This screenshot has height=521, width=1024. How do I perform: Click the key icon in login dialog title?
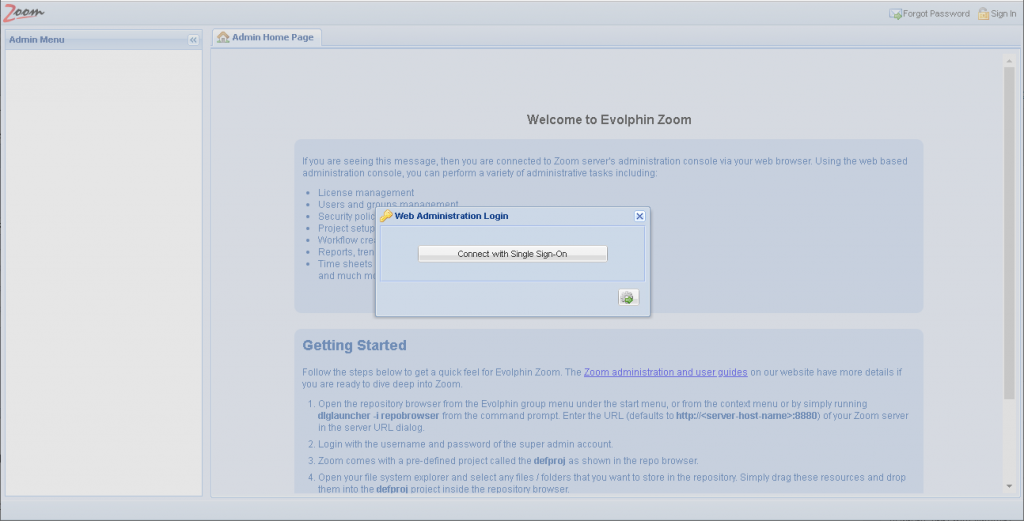[386, 216]
